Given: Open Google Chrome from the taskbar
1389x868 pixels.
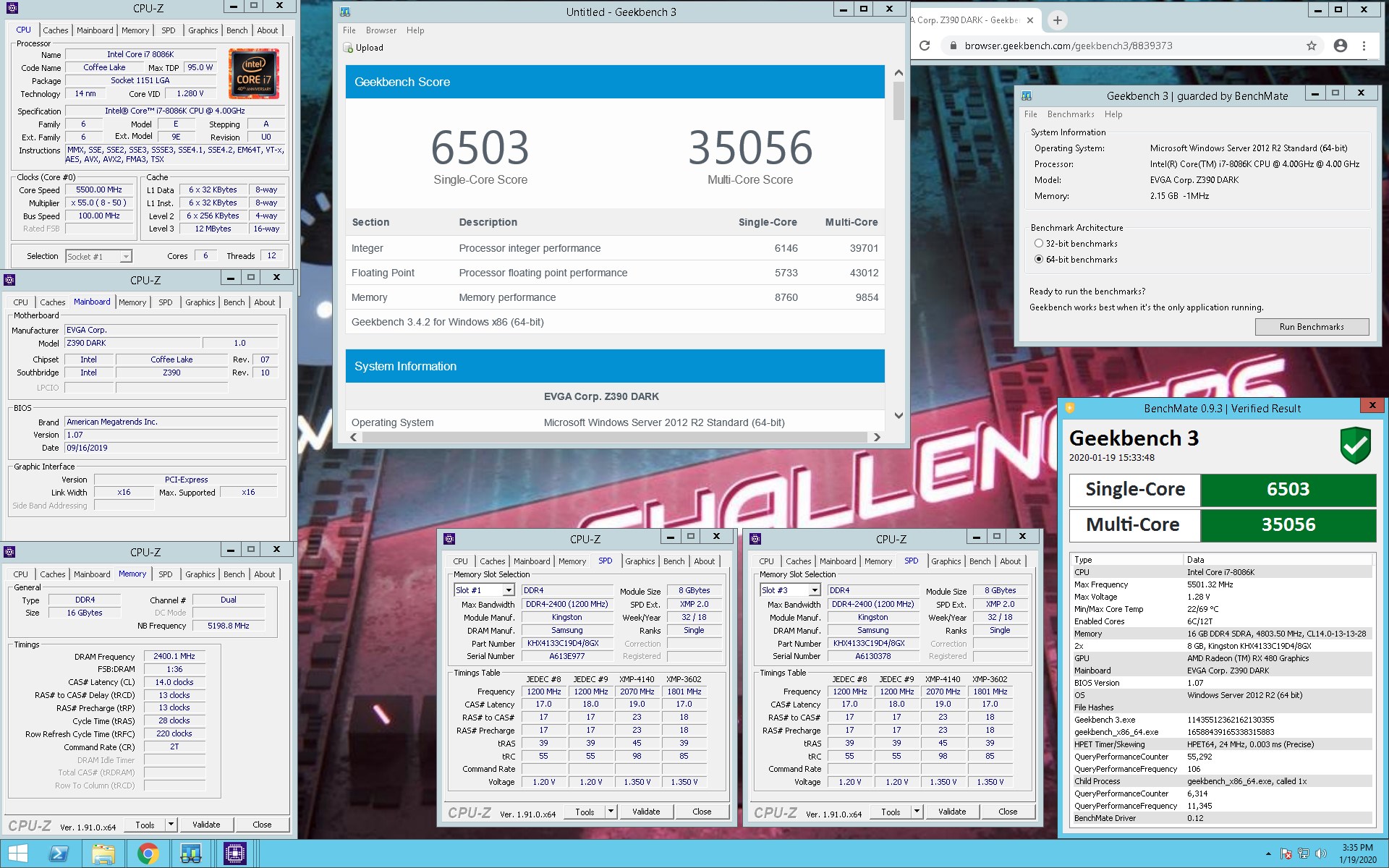Looking at the screenshot, I should [x=148, y=854].
